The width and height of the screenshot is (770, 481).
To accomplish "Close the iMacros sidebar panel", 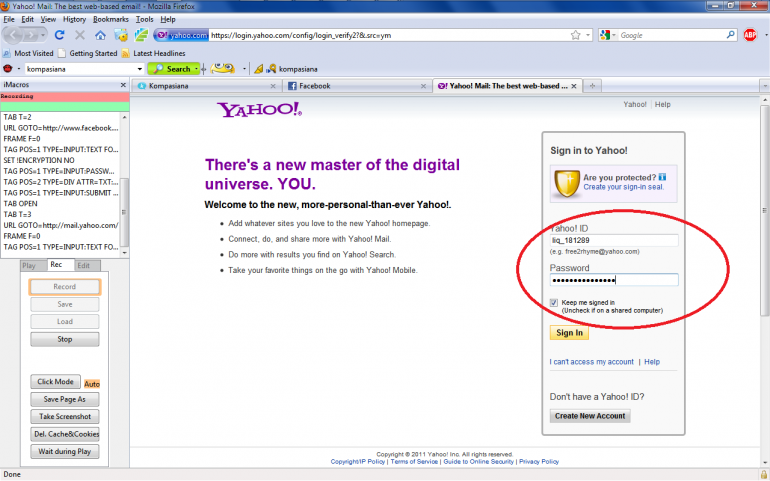I will [x=122, y=86].
